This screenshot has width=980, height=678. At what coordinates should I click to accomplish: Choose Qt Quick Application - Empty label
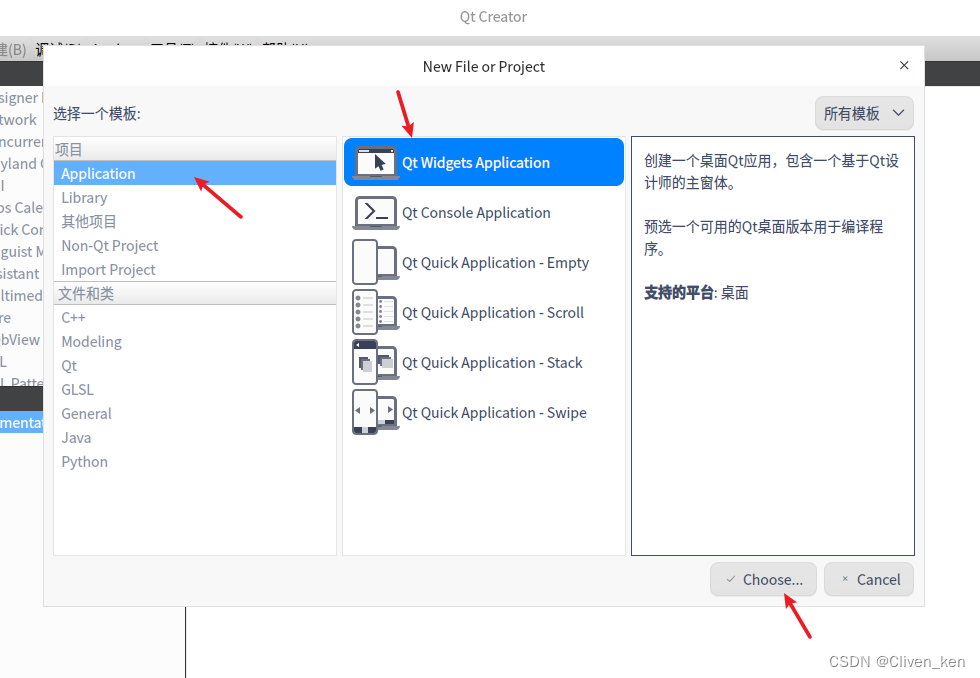click(x=496, y=262)
